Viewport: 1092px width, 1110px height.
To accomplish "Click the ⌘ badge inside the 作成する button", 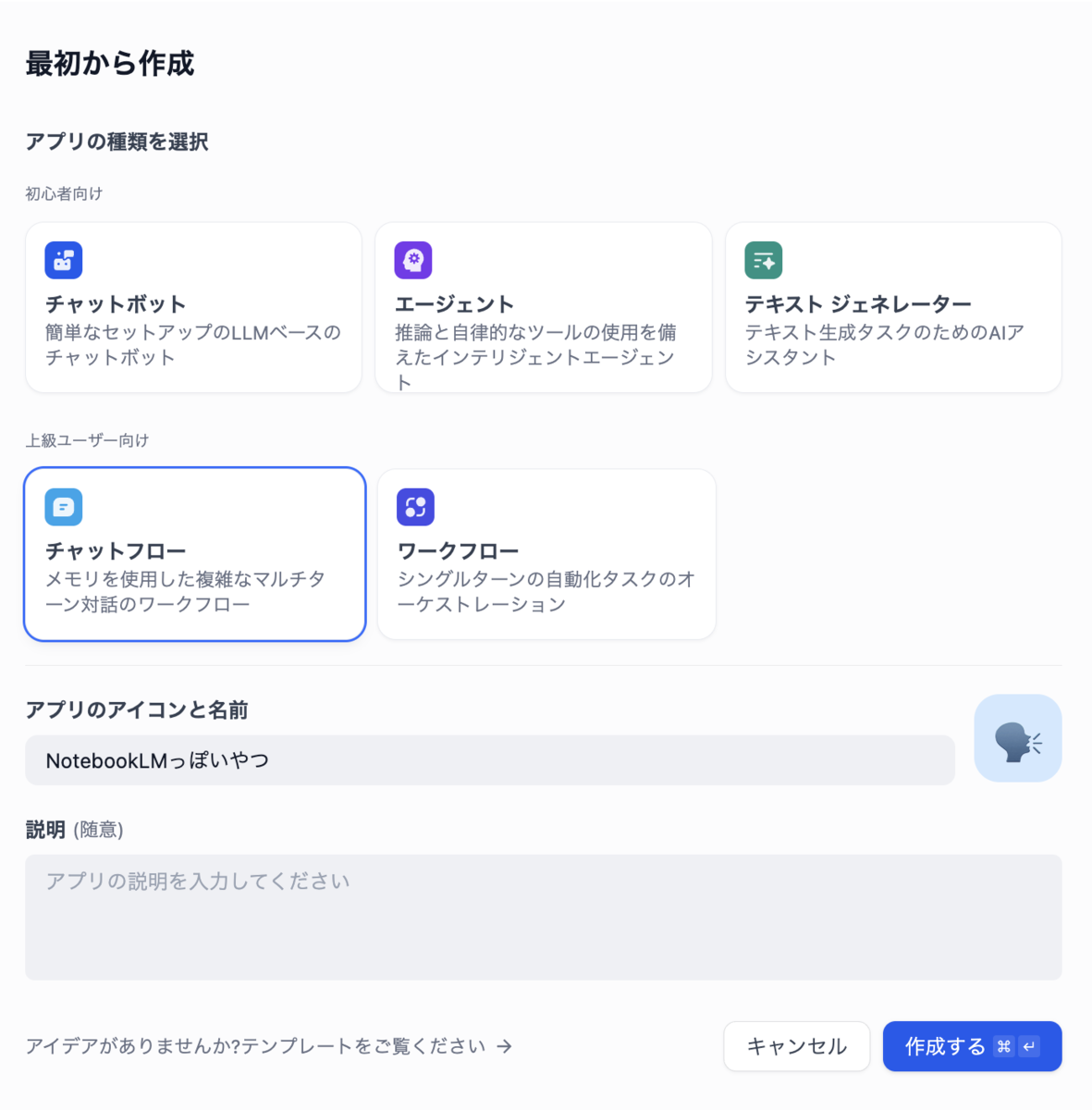I will (x=1006, y=1046).
